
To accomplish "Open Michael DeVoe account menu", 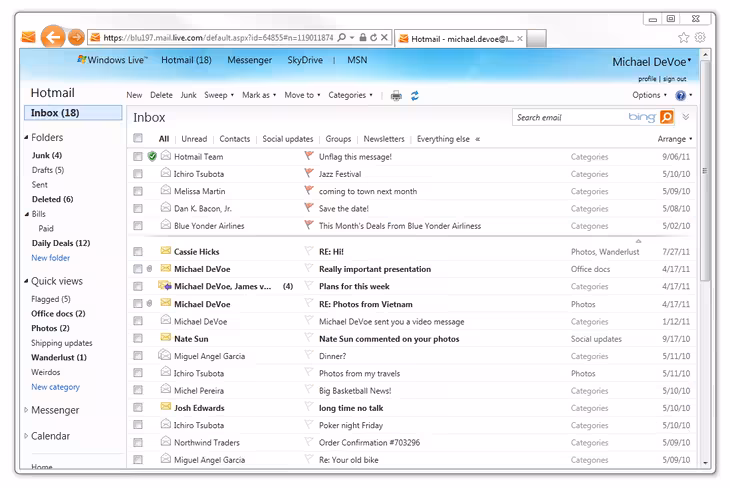I will click(651, 62).
